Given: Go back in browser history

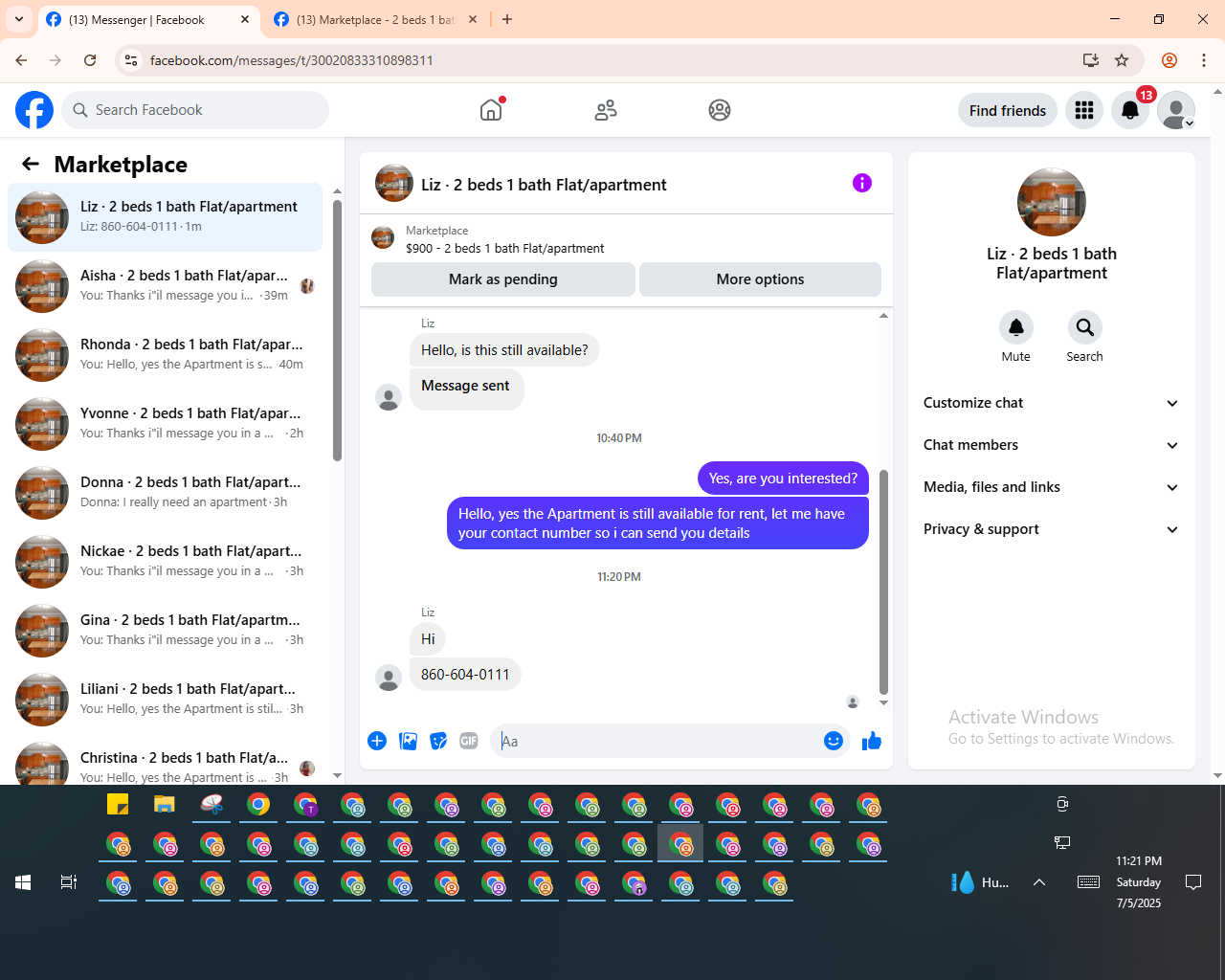Looking at the screenshot, I should [x=21, y=60].
